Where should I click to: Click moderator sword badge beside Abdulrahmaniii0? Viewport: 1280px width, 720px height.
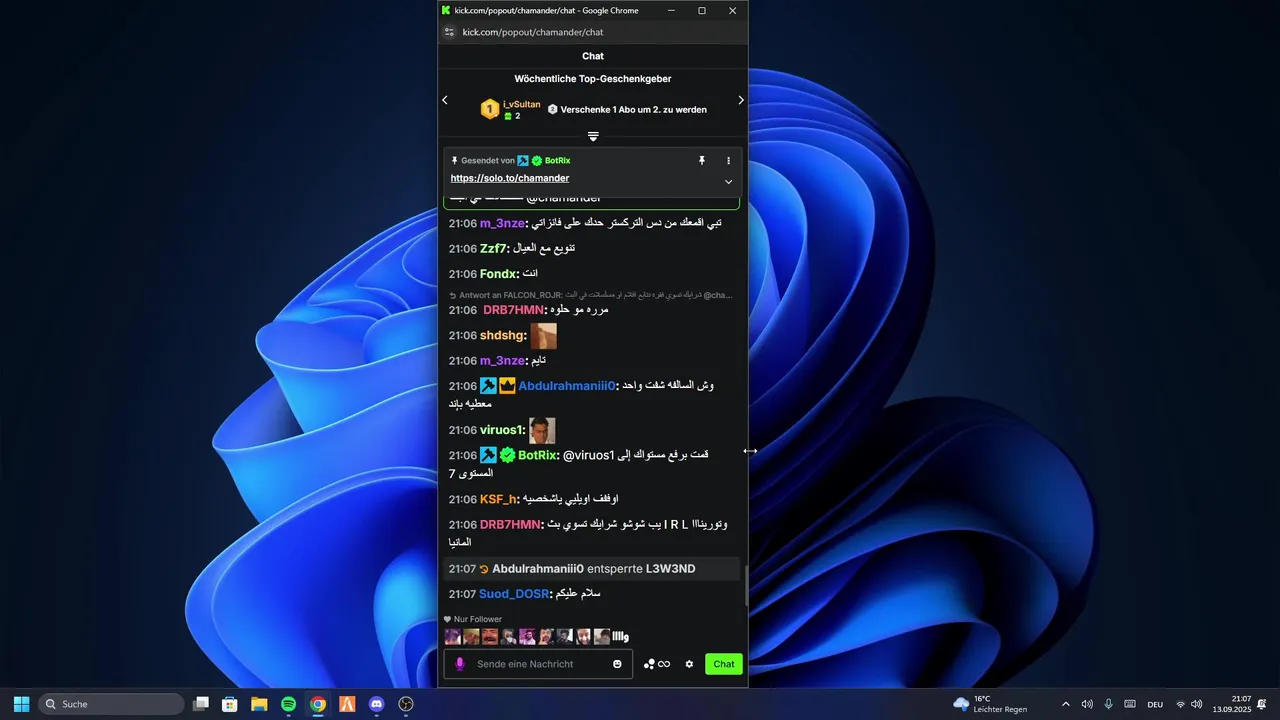pos(488,386)
